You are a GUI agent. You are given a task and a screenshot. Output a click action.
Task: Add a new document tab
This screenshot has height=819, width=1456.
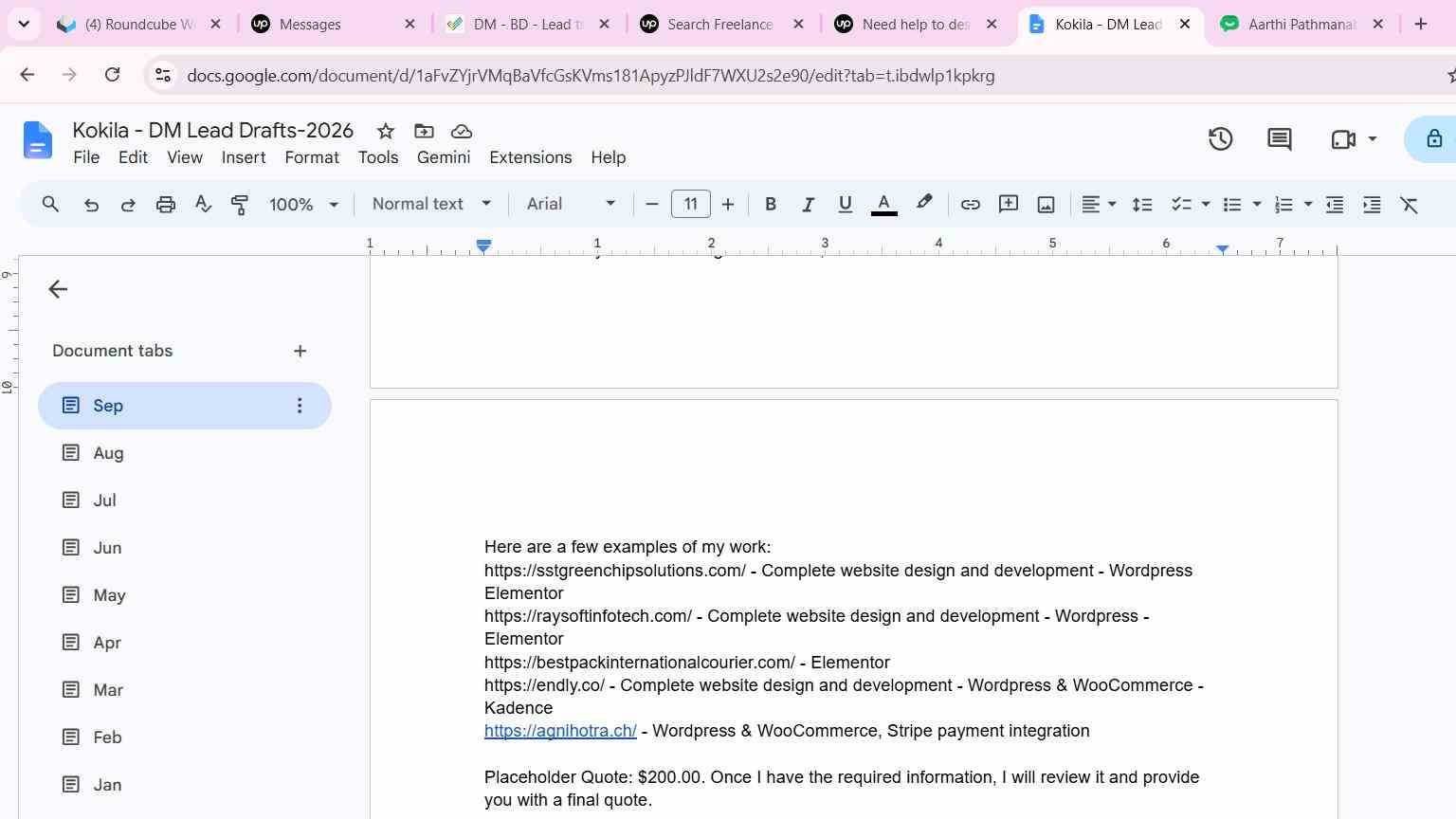point(300,351)
